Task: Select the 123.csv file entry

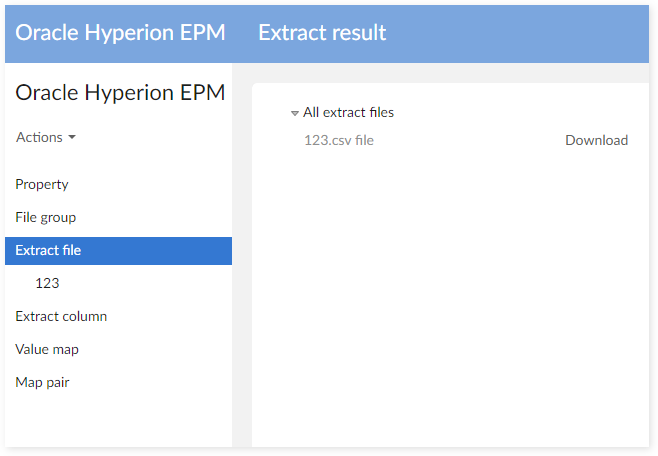Action: tap(339, 140)
